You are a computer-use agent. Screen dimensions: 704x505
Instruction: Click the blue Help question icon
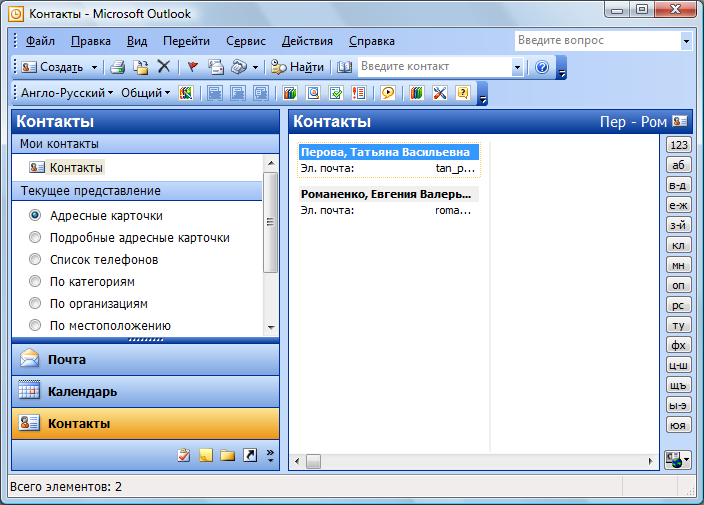point(542,67)
